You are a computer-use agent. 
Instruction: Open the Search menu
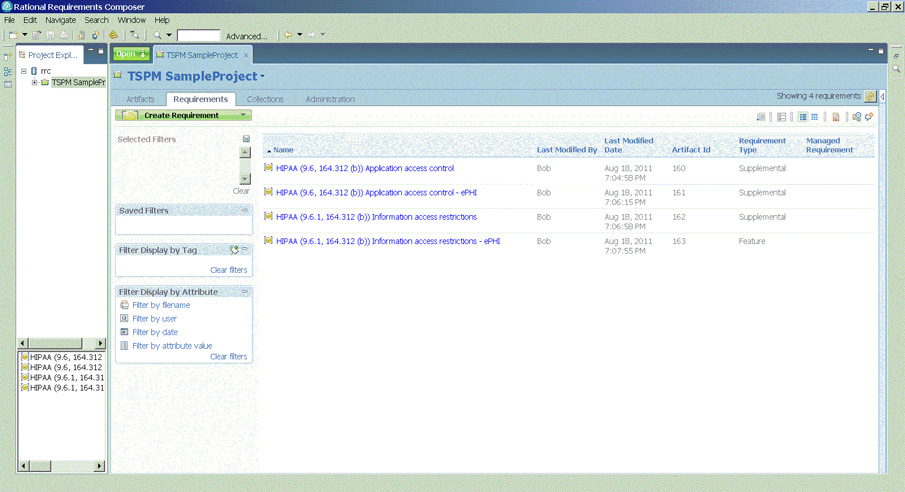click(x=96, y=20)
